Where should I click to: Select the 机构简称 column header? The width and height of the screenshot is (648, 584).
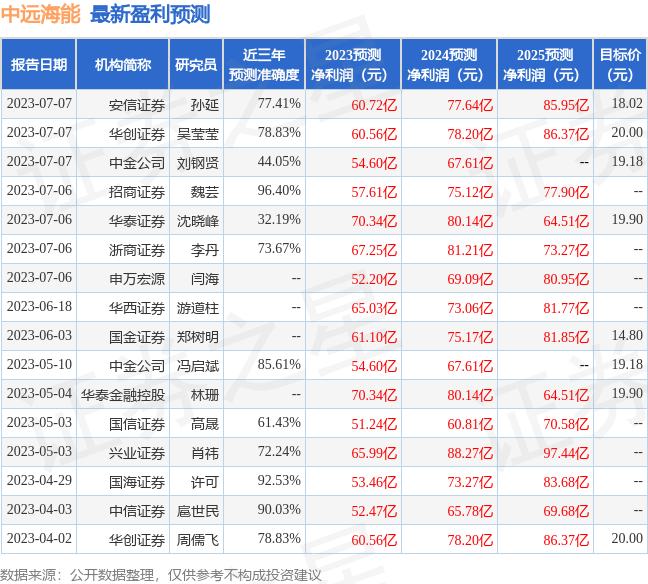(123, 64)
